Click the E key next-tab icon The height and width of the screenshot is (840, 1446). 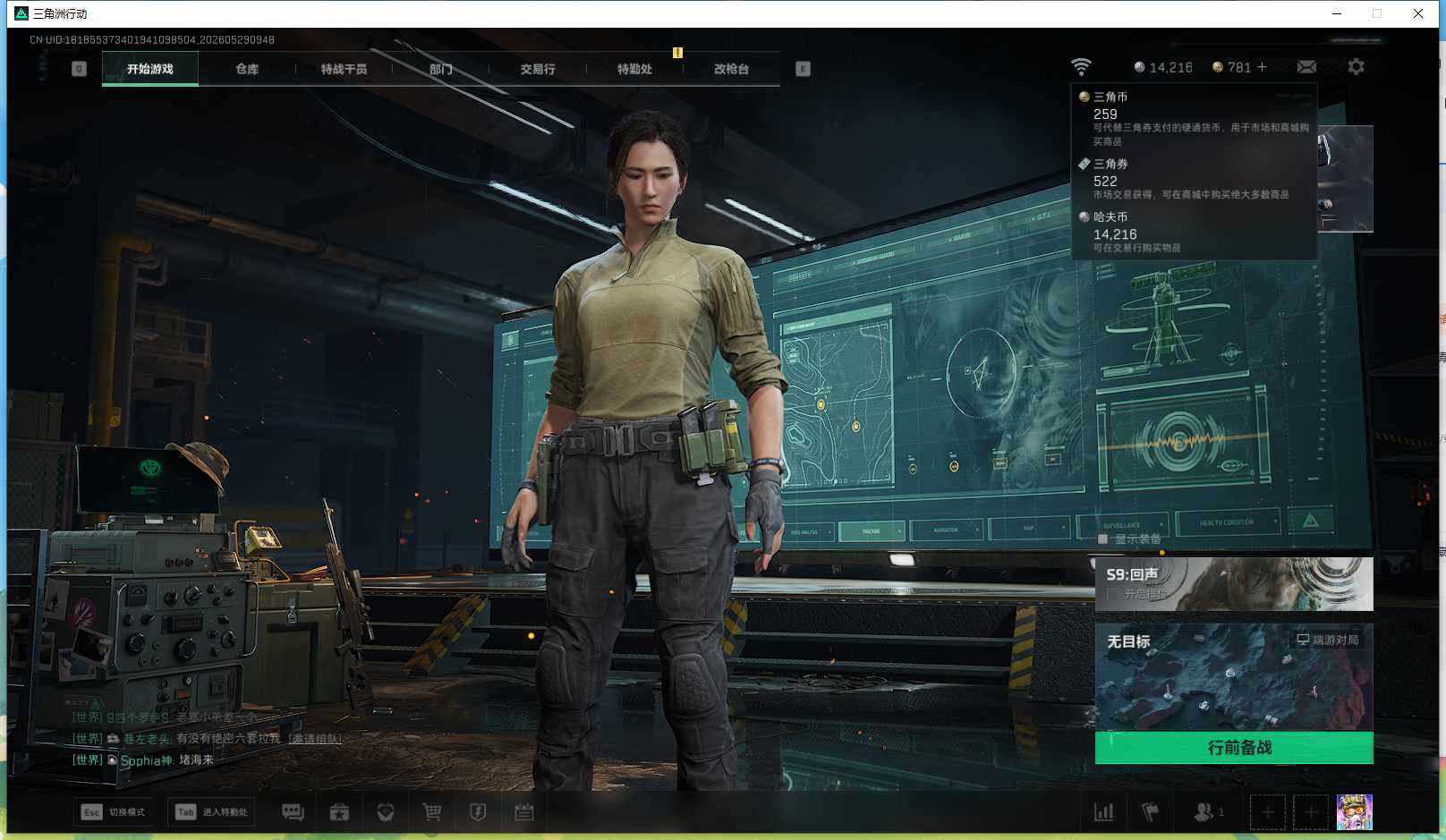tap(803, 69)
